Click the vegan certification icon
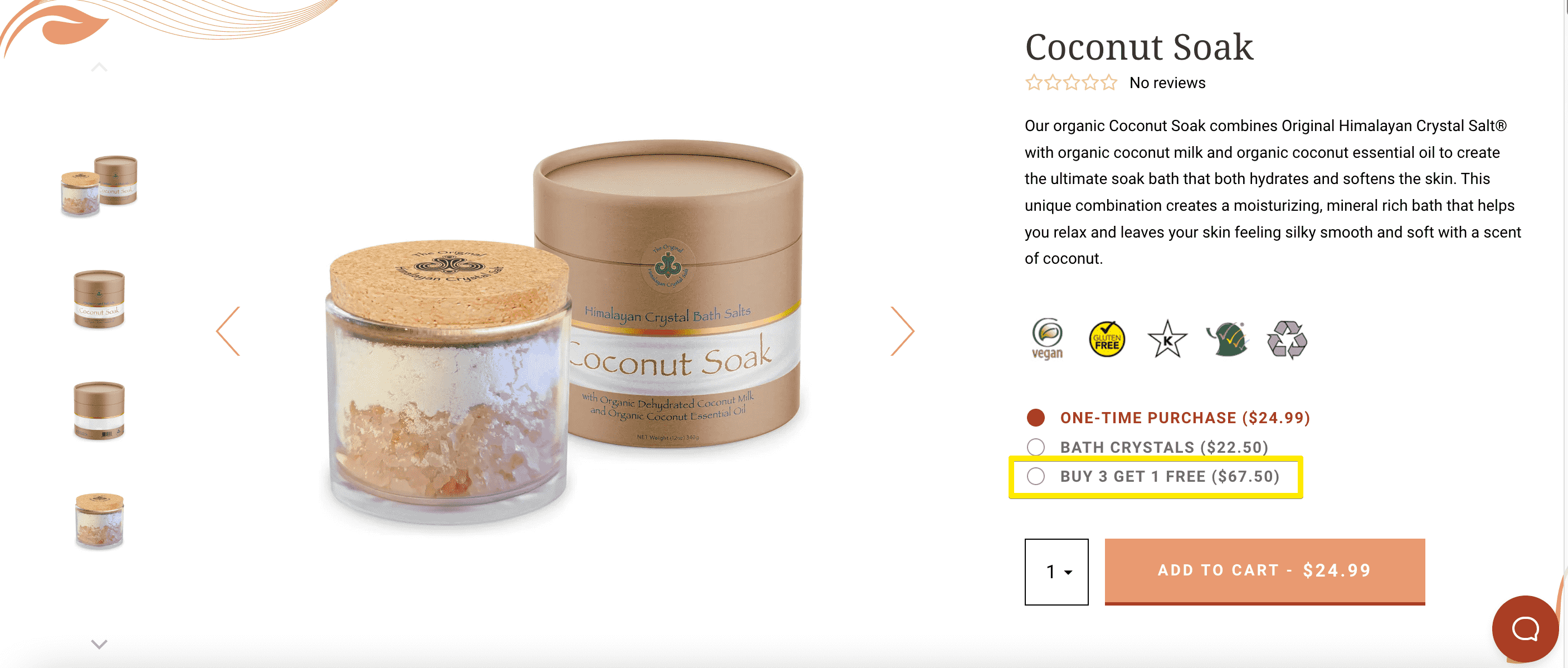This screenshot has height=668, width=1568. pos(1047,338)
